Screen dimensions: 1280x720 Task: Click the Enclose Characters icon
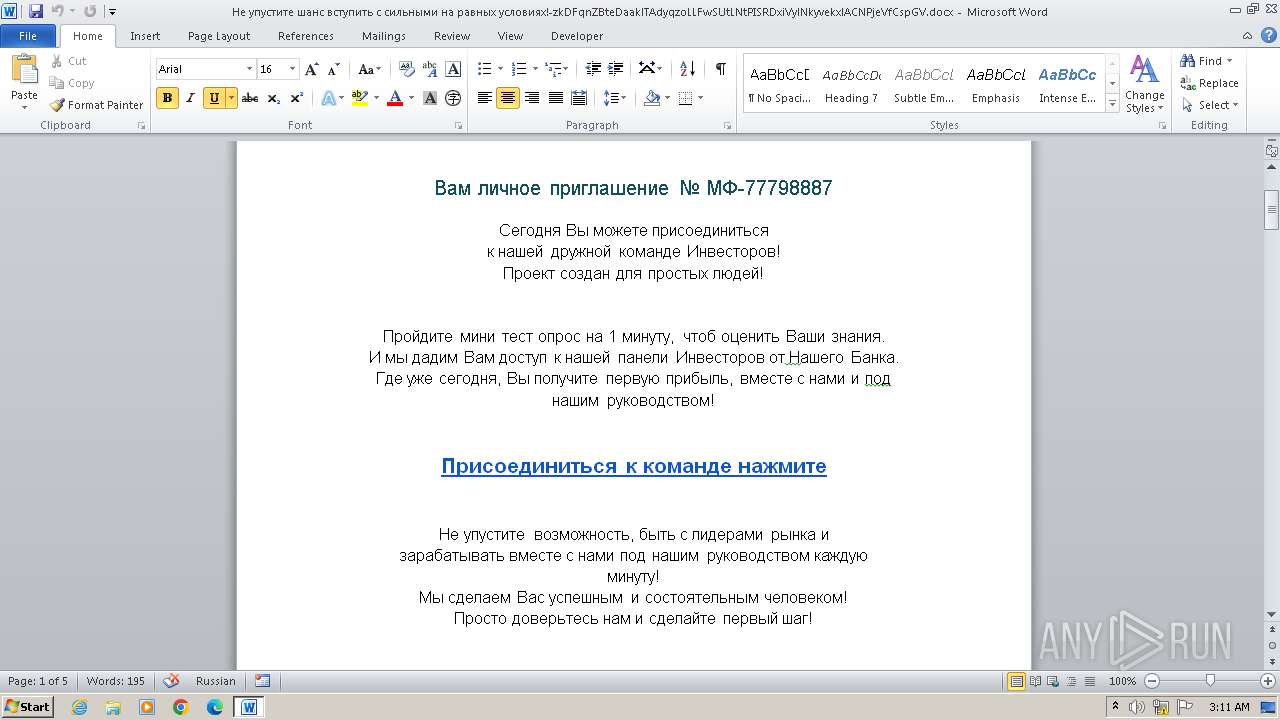(x=453, y=98)
